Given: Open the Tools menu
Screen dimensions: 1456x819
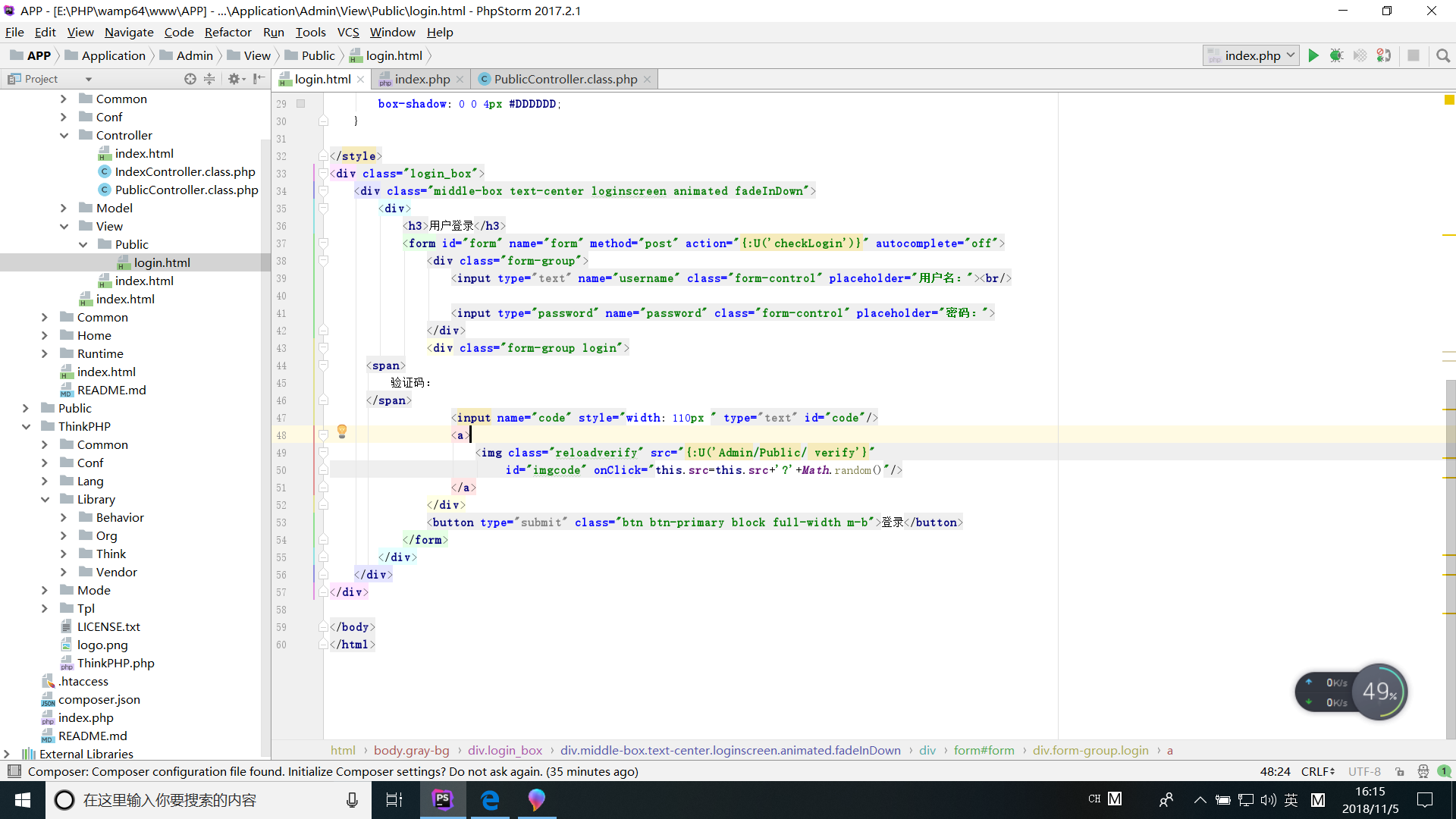Looking at the screenshot, I should pos(310,32).
